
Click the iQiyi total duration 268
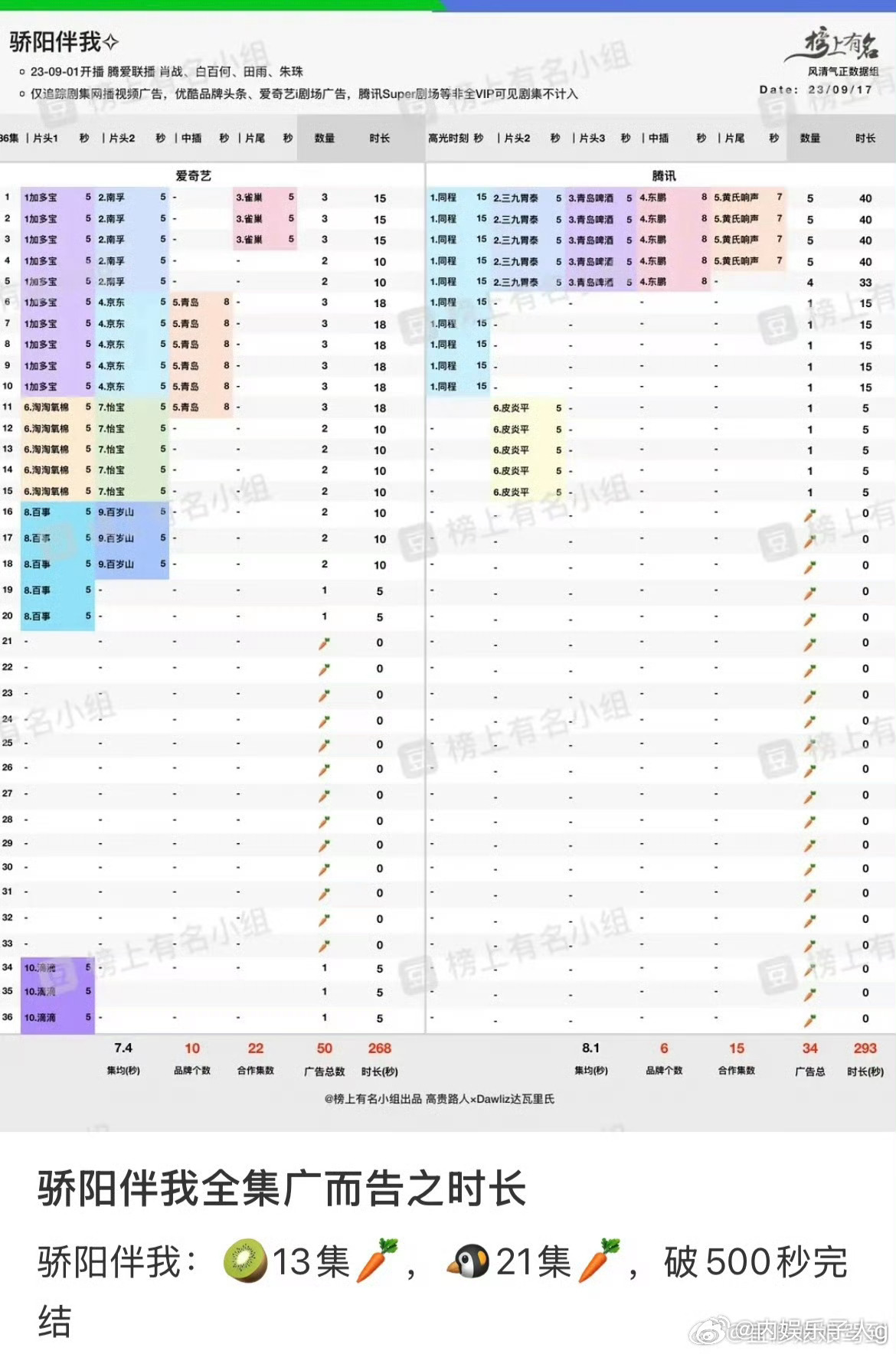click(380, 1048)
